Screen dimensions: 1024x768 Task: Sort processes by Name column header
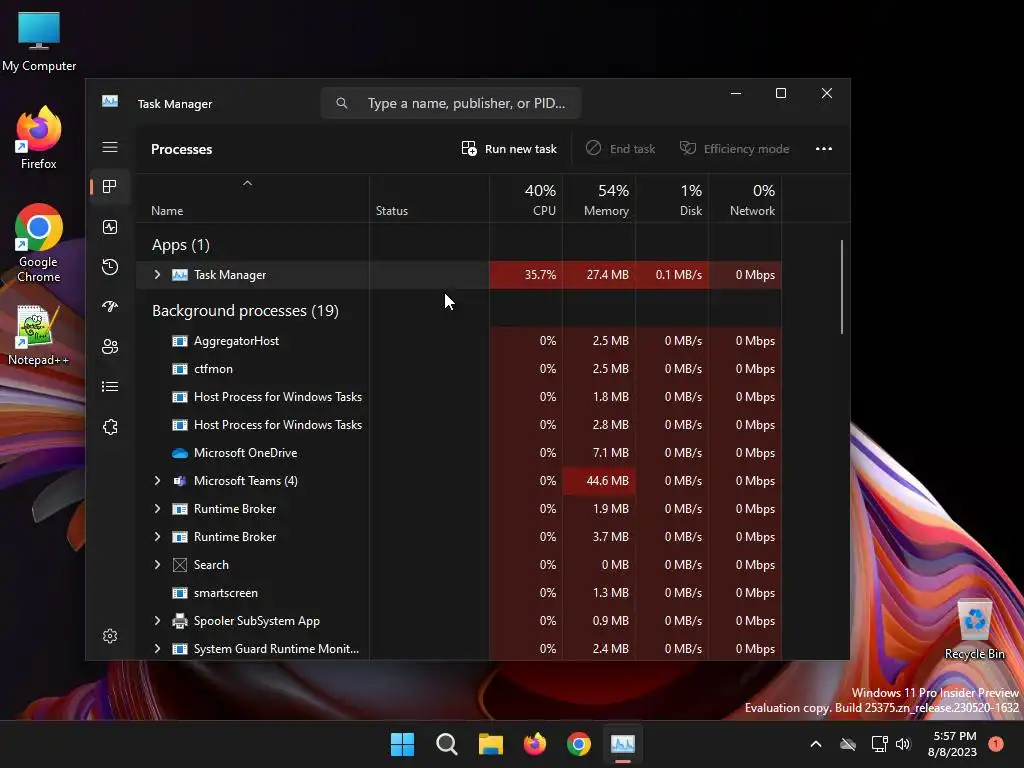[x=252, y=199]
